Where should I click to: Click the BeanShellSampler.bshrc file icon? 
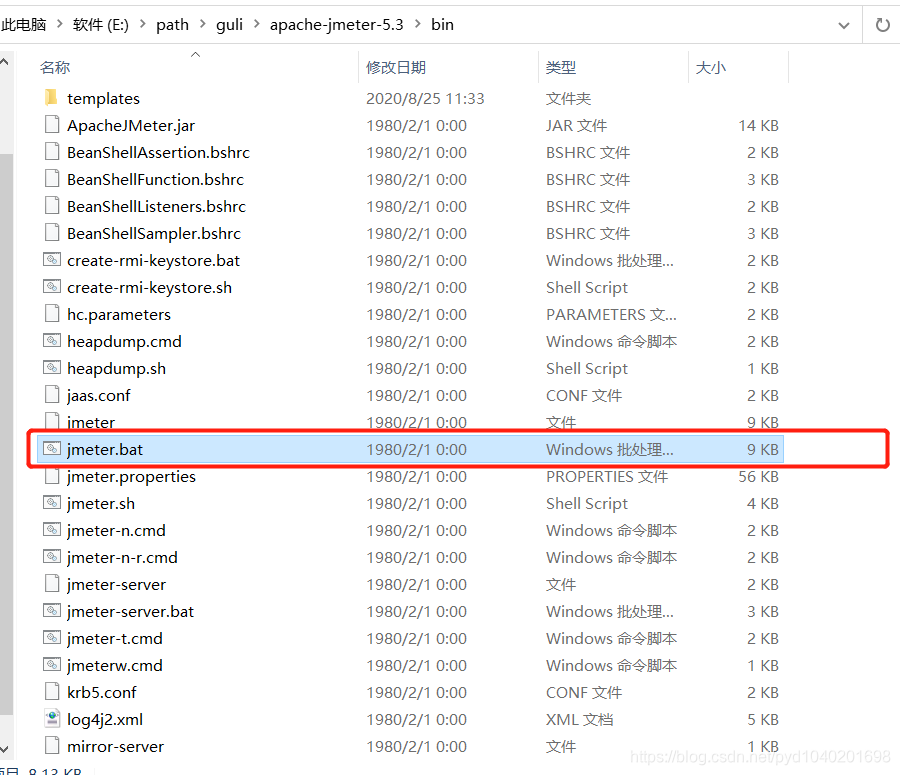coord(52,233)
